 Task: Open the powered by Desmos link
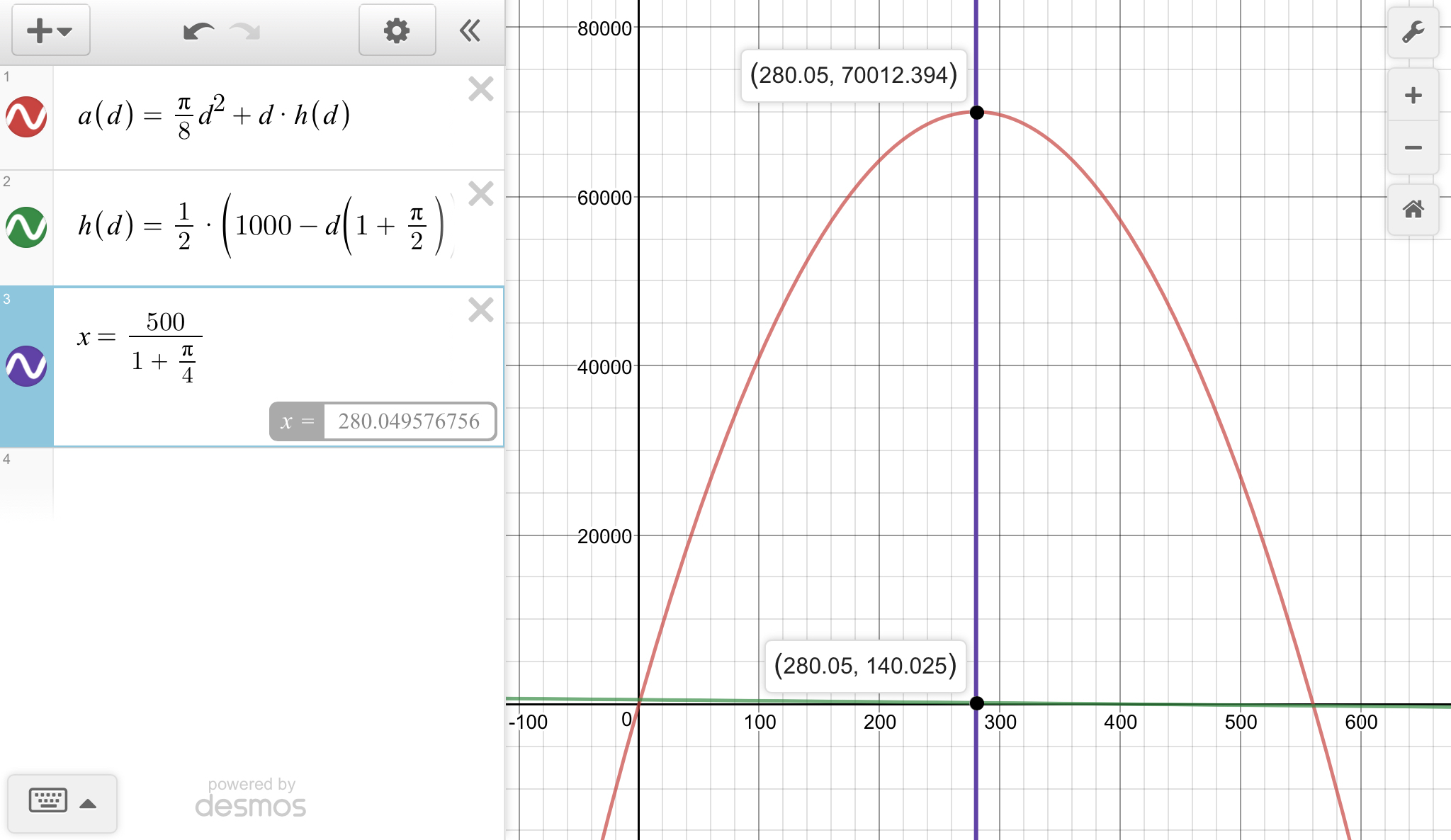251,798
